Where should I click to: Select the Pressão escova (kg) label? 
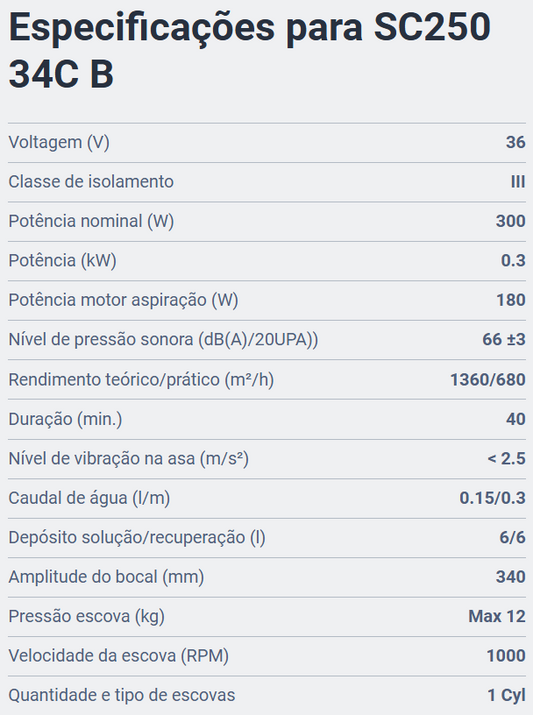pyautogui.click(x=86, y=617)
